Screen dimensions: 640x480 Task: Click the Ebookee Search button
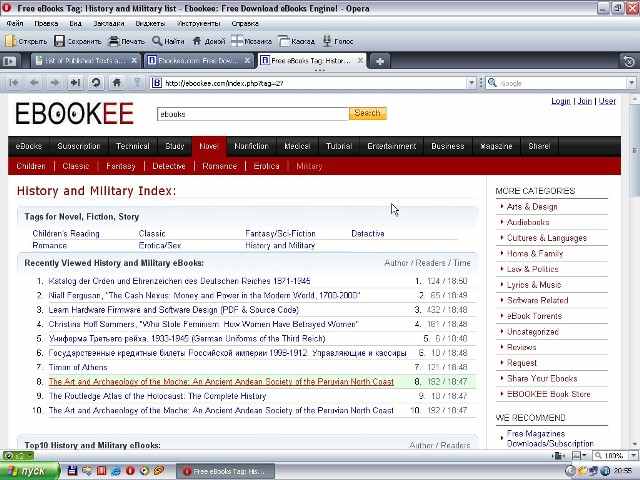click(367, 113)
